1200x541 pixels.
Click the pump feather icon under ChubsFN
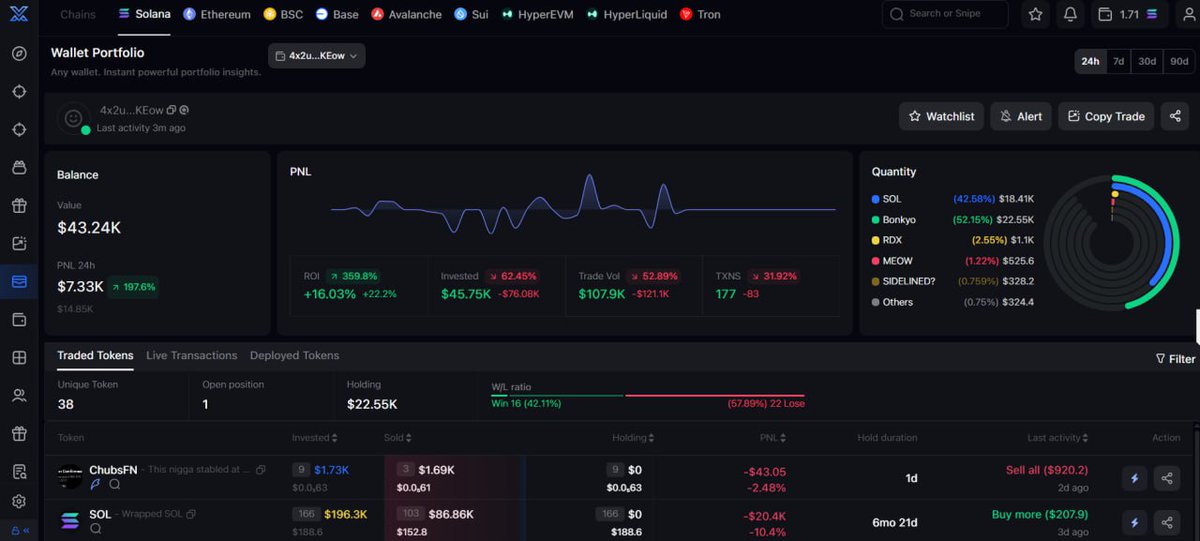point(96,484)
